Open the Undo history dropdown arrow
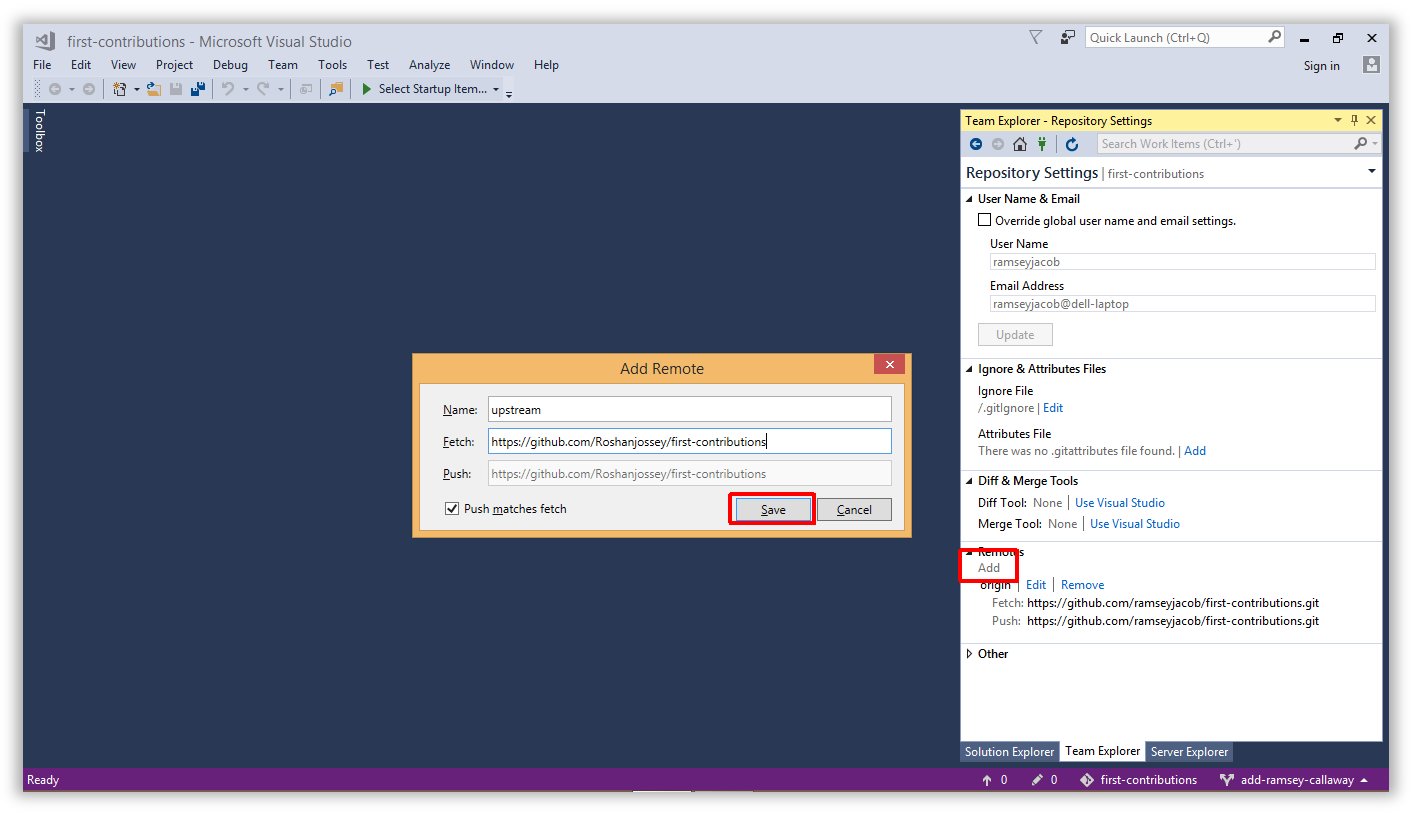Screen dimensions: 1413x813 245,89
